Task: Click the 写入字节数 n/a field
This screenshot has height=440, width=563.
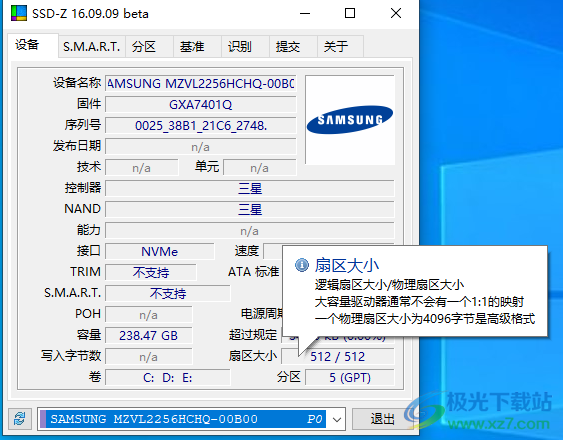Action: click(x=149, y=357)
